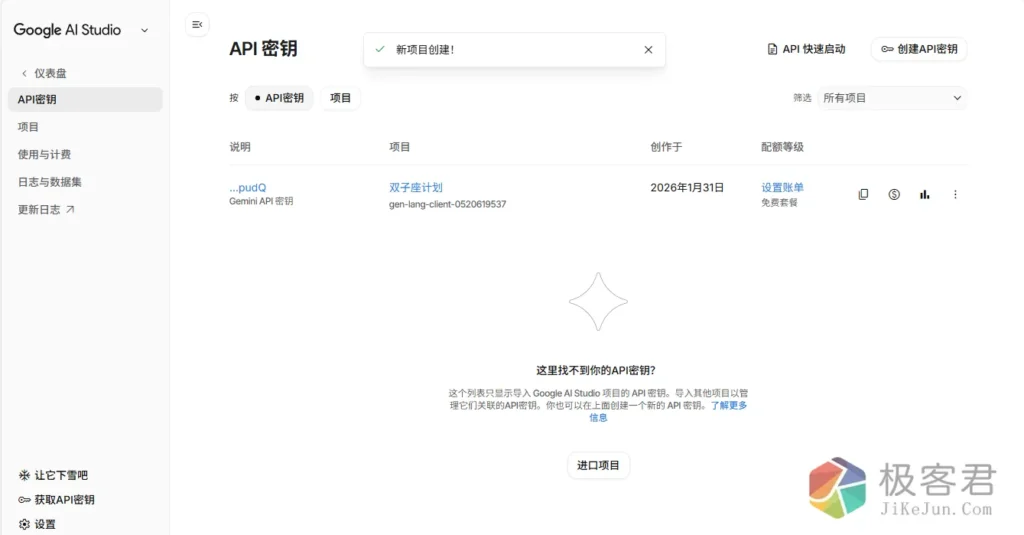1024x535 pixels.
Task: Click the 说明 column header
Action: click(240, 147)
